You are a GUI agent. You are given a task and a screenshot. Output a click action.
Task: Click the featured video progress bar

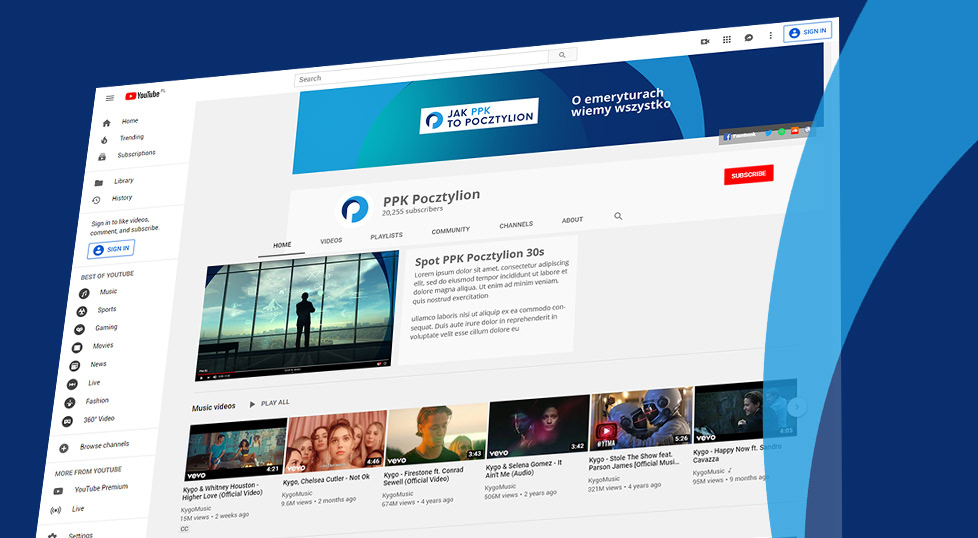(293, 369)
